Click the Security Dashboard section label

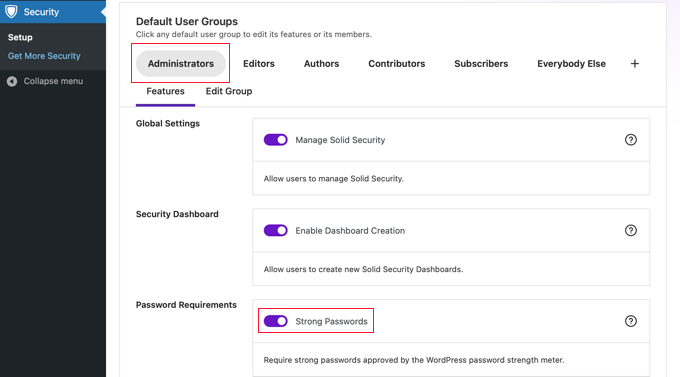[x=177, y=214]
